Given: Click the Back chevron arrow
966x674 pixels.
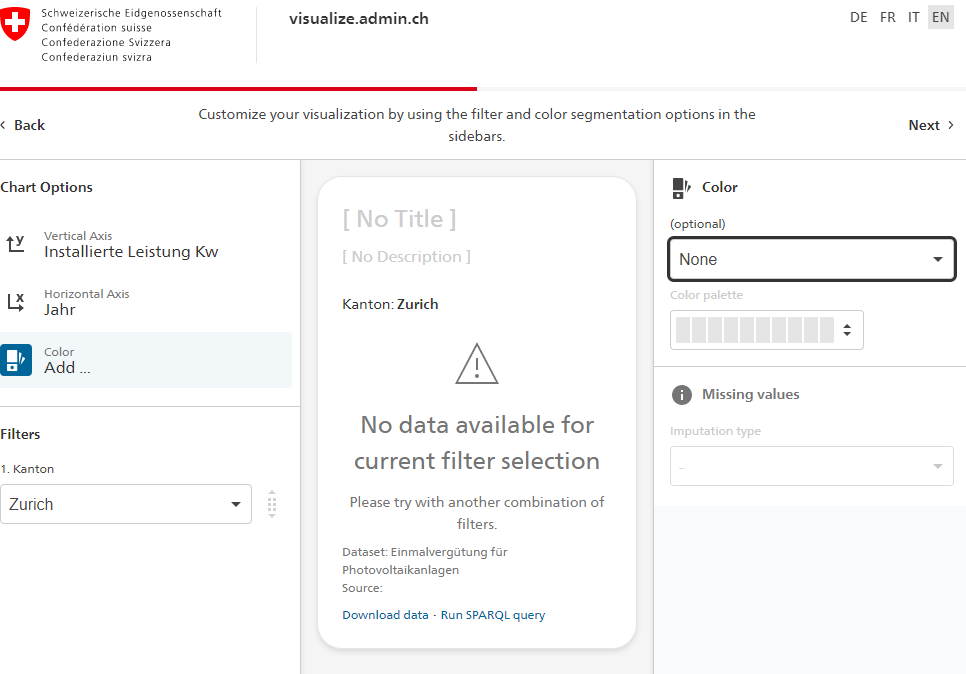Looking at the screenshot, I should coord(4,125).
